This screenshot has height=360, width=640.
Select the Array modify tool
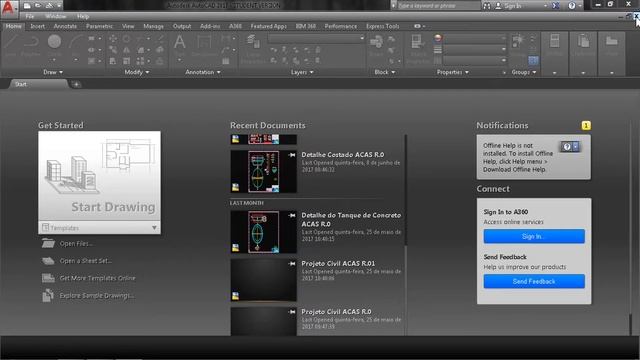140,61
